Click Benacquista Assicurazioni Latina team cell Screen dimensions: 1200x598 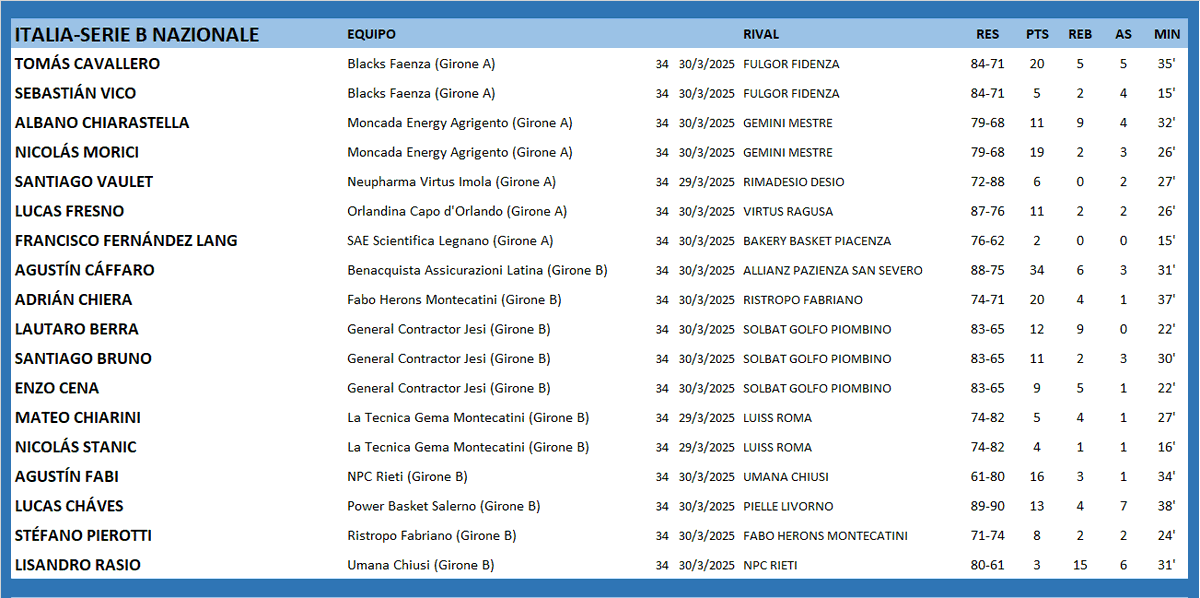477,270
